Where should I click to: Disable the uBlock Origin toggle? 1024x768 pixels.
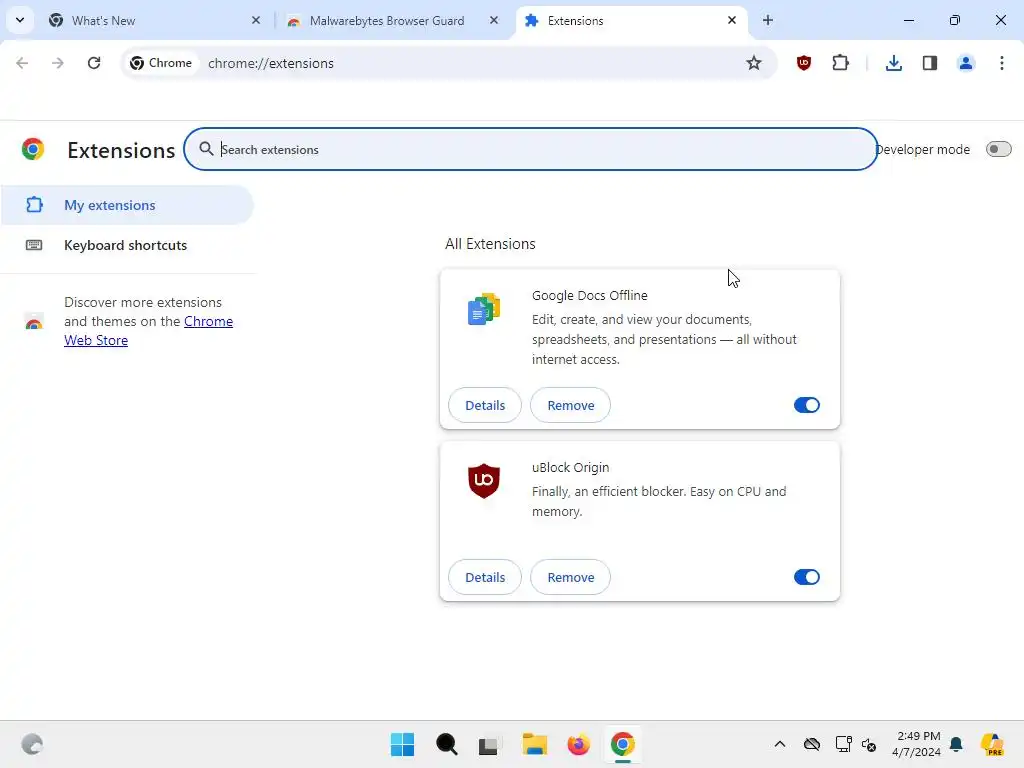coord(807,577)
